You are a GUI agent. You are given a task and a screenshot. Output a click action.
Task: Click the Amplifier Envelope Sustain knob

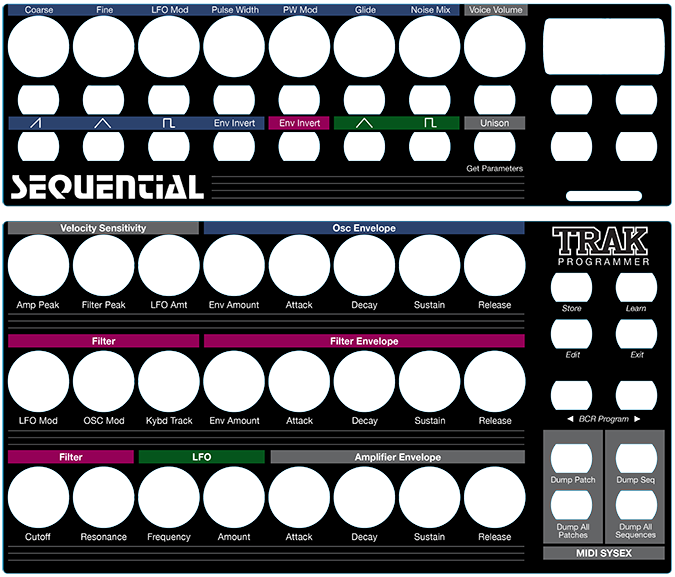(430, 497)
